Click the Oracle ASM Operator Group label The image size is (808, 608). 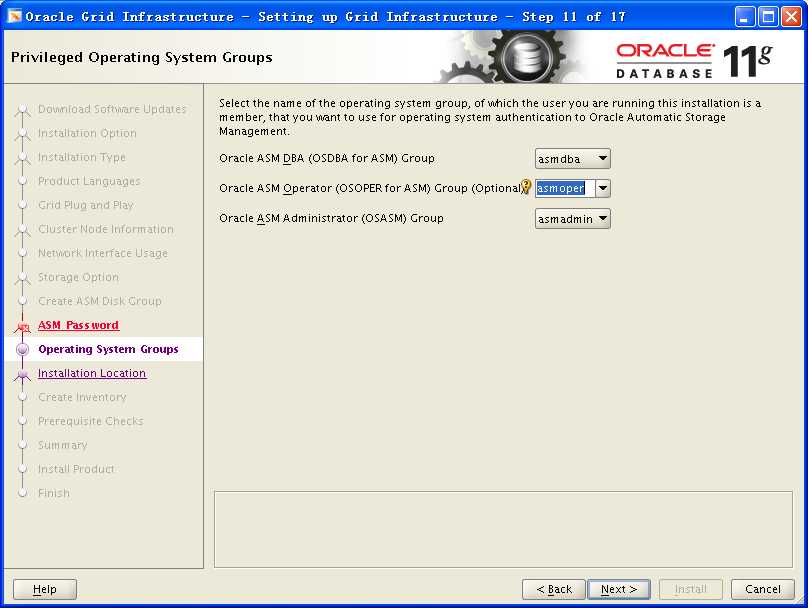pyautogui.click(x=371, y=188)
